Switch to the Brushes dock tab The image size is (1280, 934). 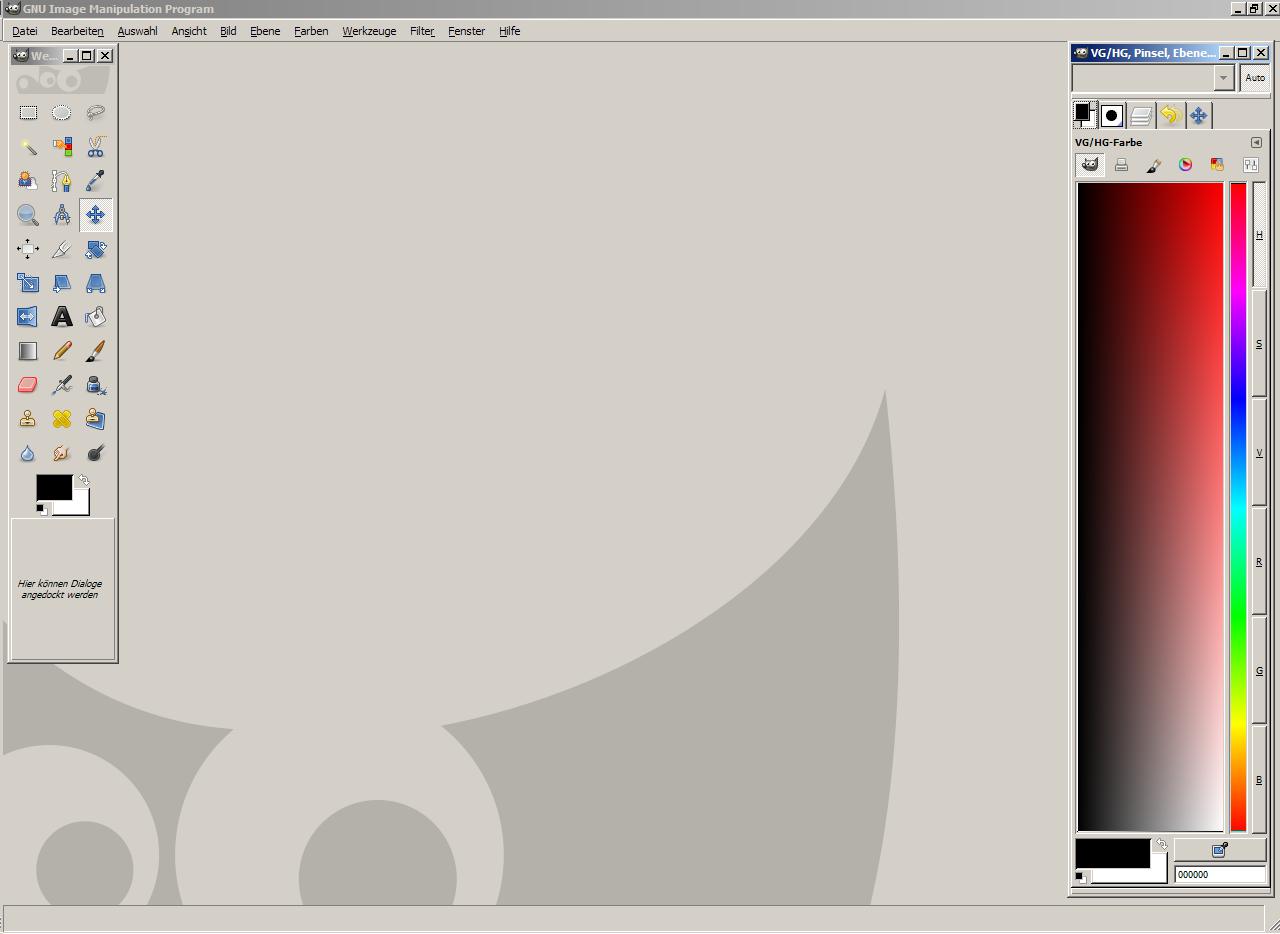[x=1111, y=116]
